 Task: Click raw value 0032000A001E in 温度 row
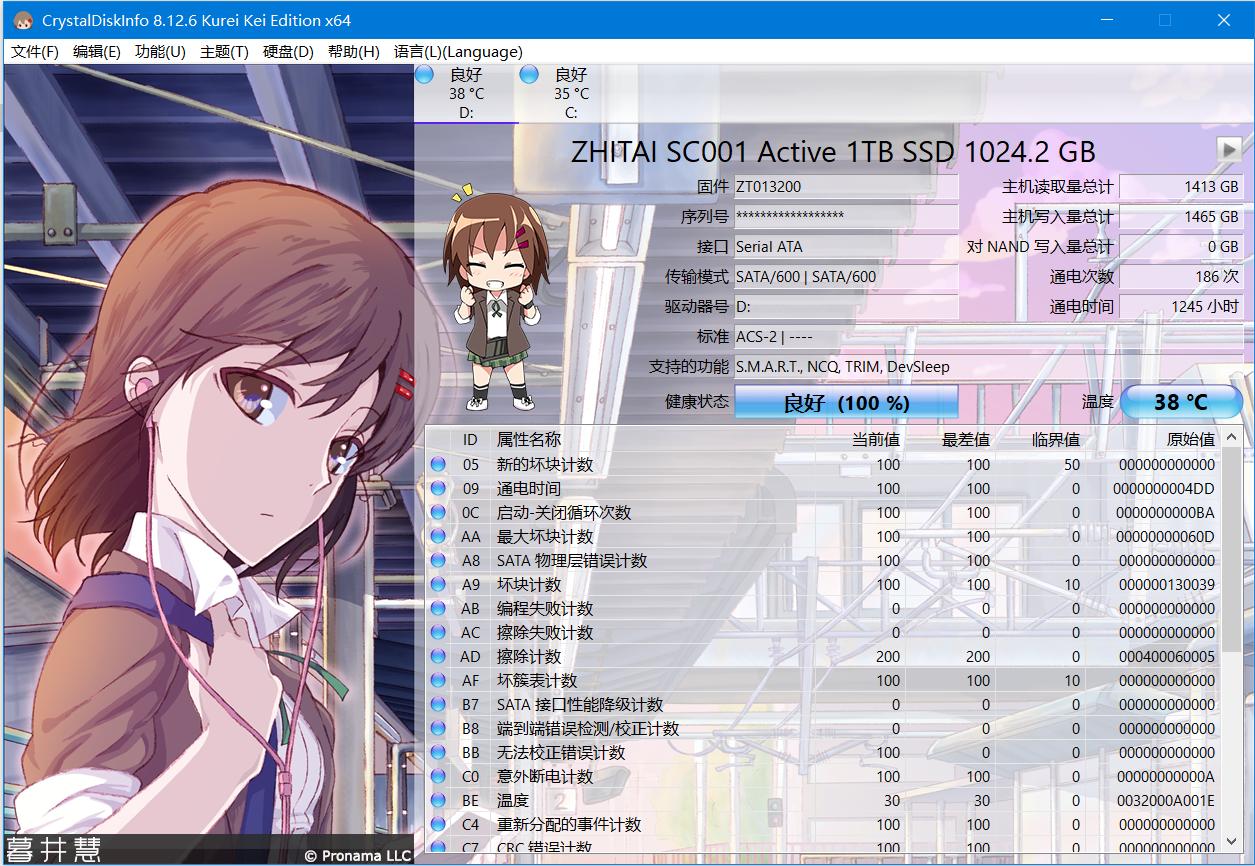click(1167, 800)
